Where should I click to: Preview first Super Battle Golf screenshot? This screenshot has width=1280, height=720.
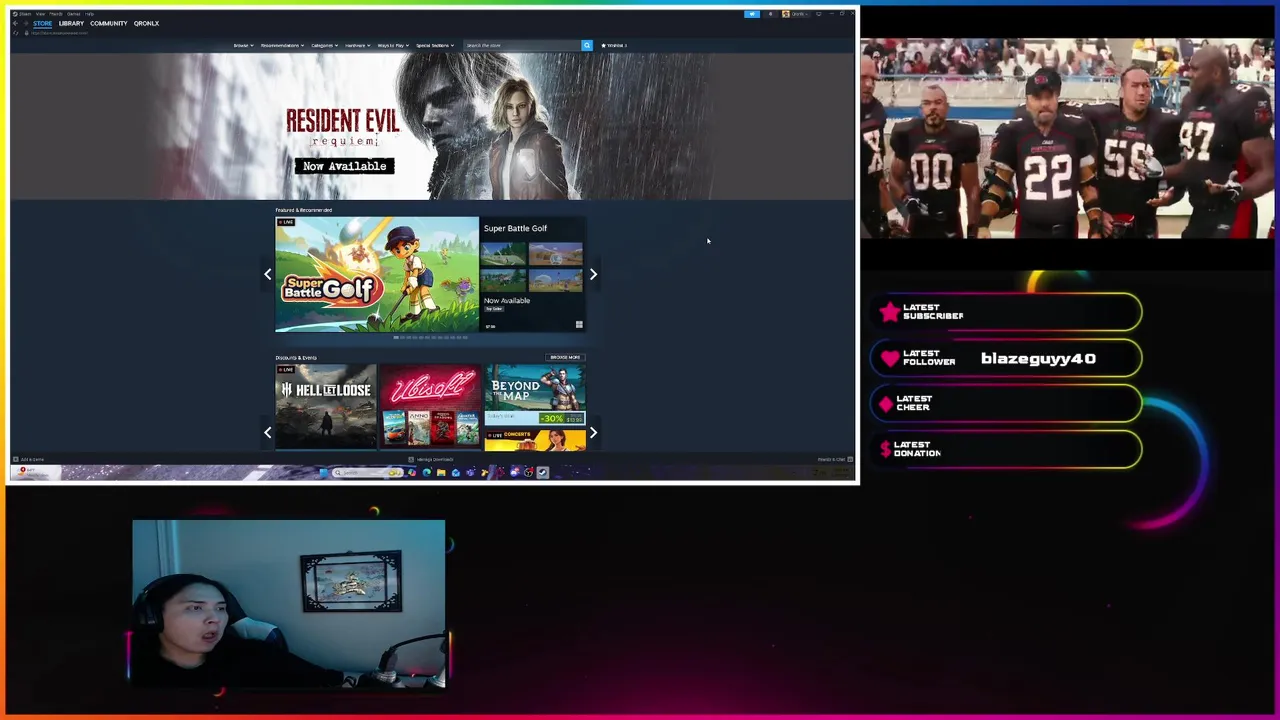tap(503, 254)
